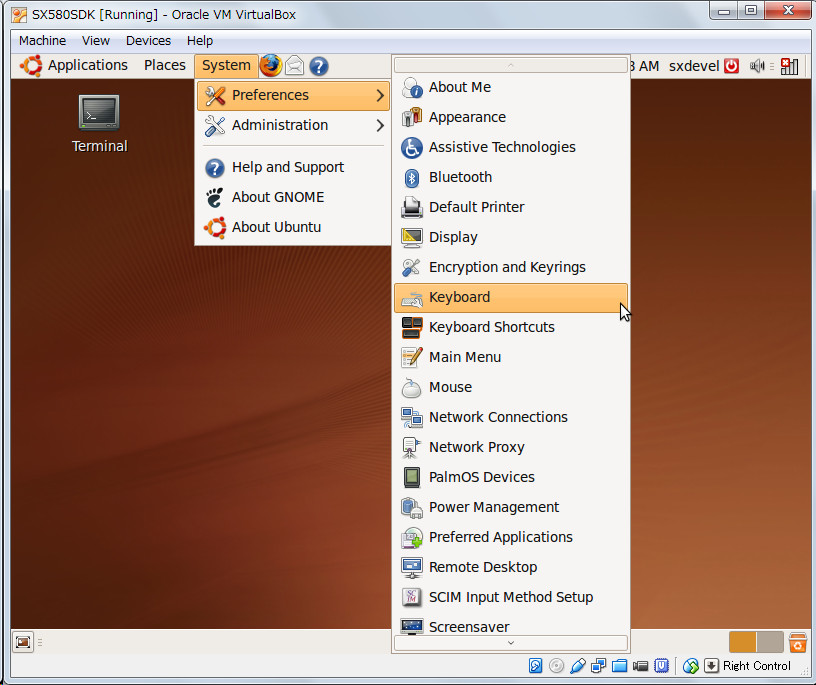Open Network Connections preferences

tap(511, 417)
